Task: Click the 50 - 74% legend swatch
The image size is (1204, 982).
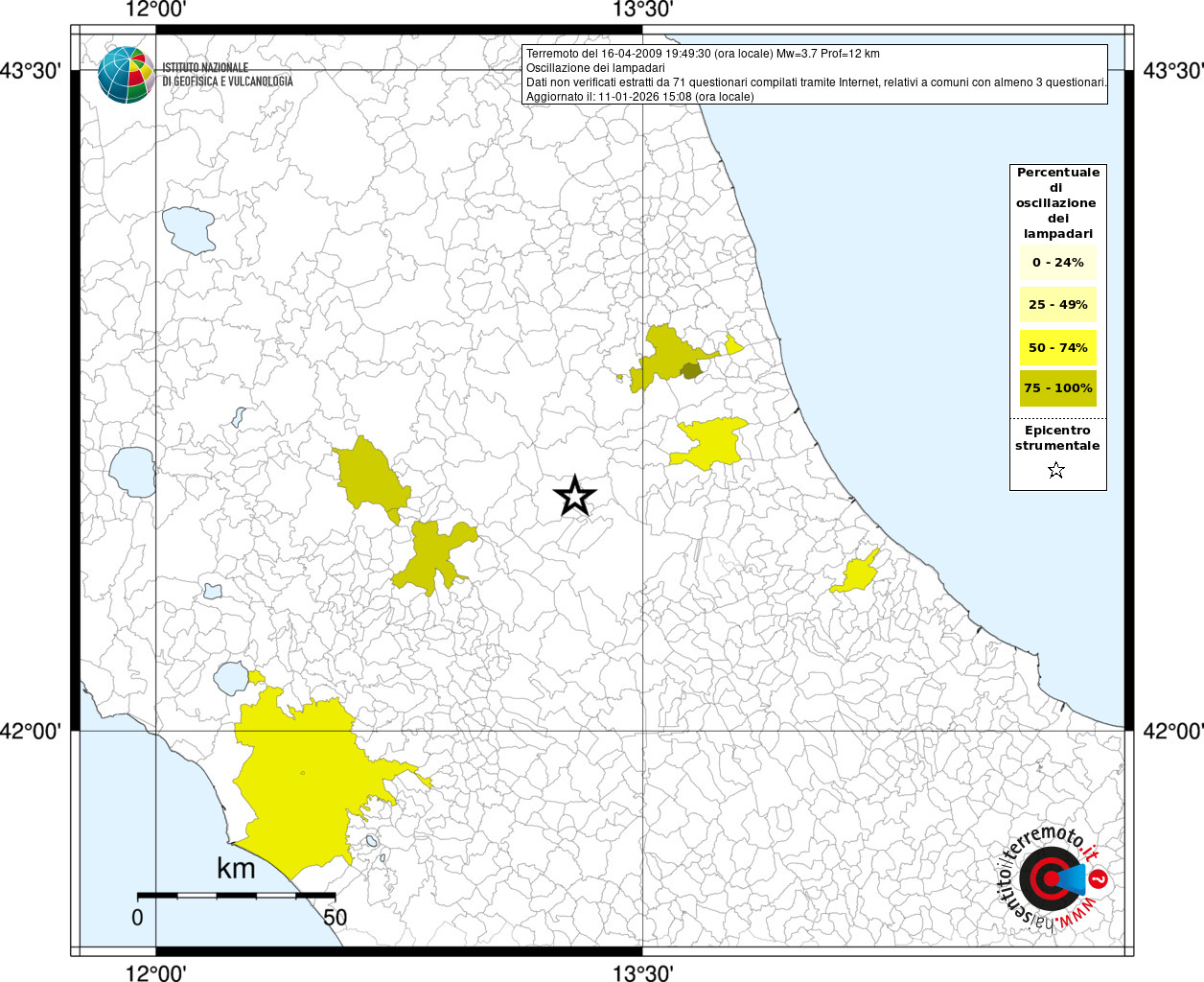Action: tap(1057, 347)
